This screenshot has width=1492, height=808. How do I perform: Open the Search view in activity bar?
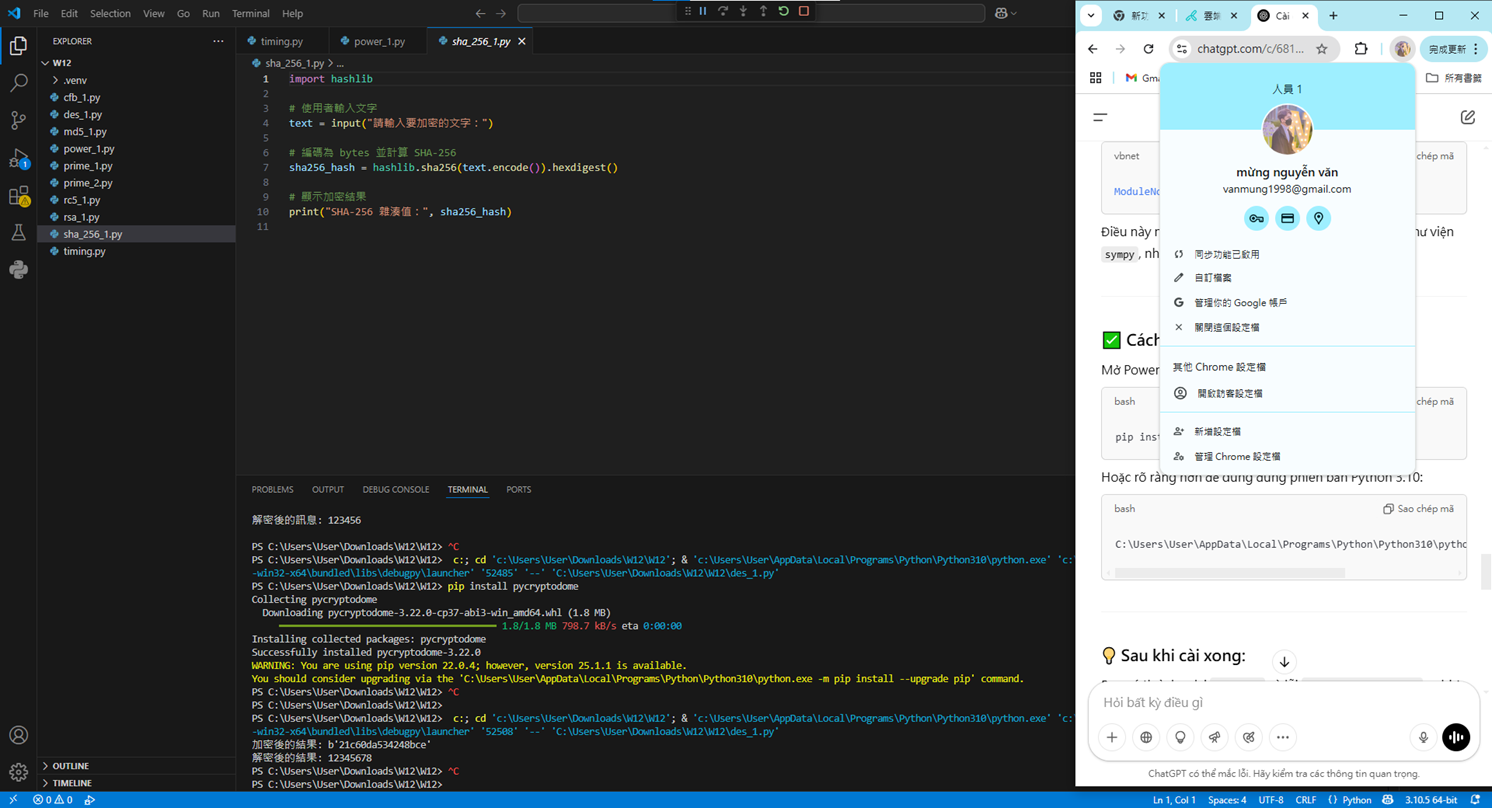coord(18,84)
